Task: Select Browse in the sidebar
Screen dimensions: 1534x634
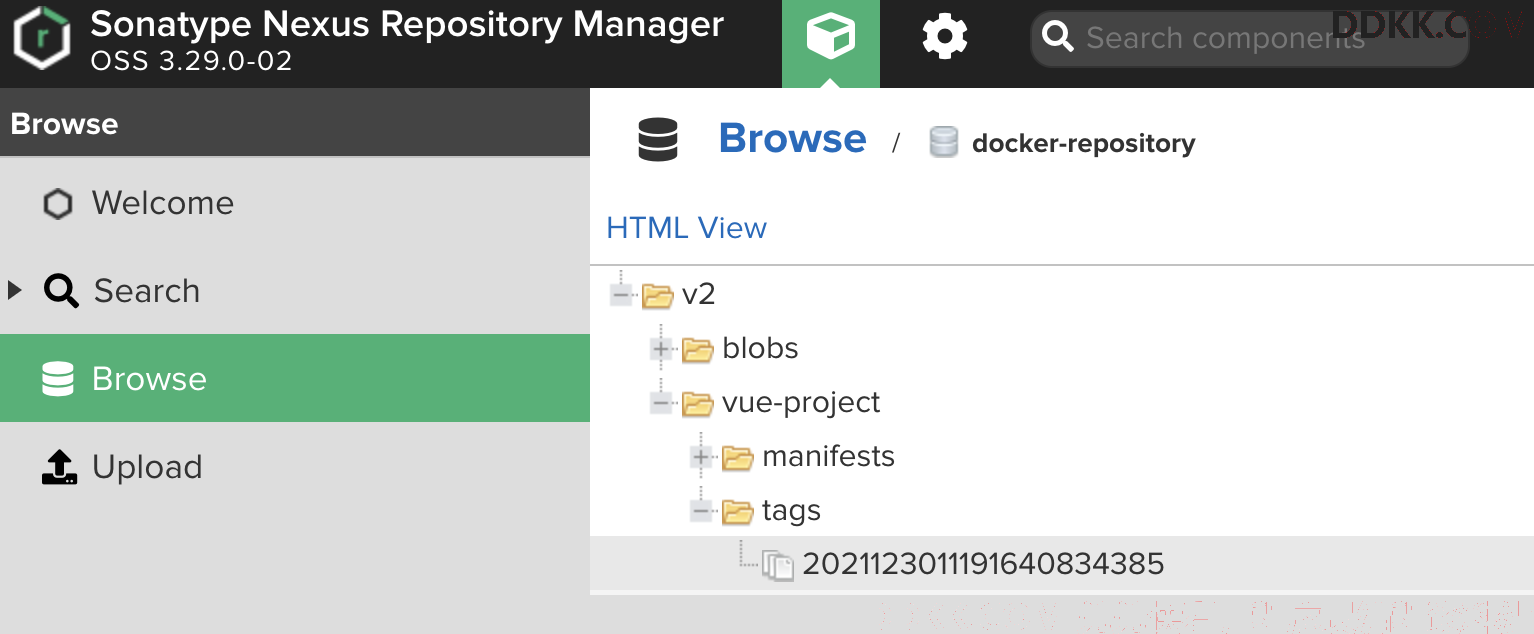Action: point(295,378)
